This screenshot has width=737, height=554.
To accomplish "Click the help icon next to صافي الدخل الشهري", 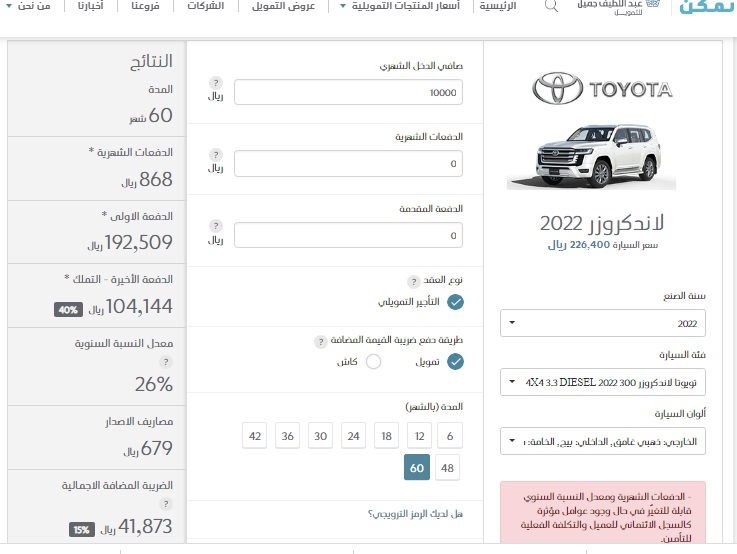I will click(216, 83).
